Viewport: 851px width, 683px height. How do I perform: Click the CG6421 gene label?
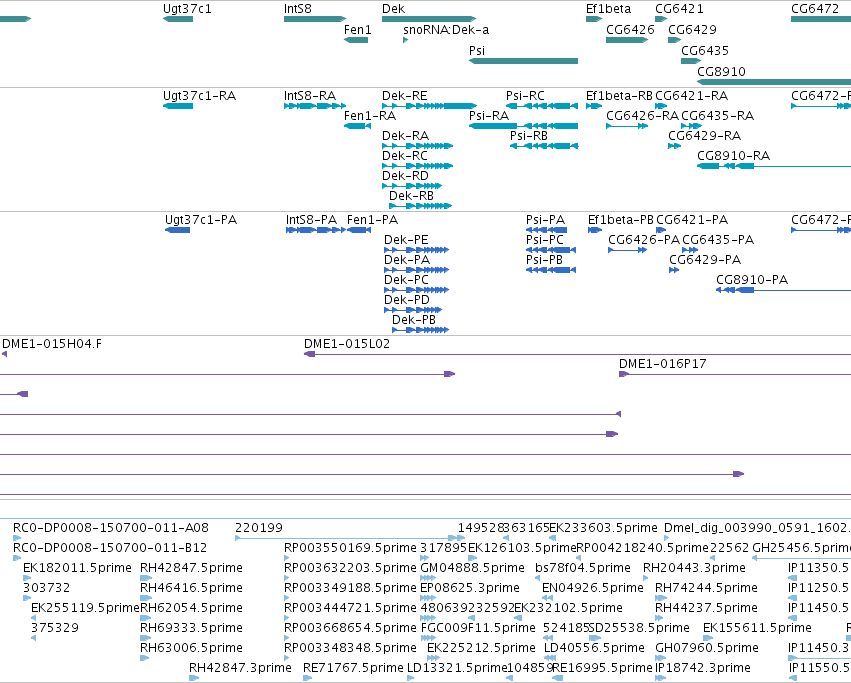(679, 9)
